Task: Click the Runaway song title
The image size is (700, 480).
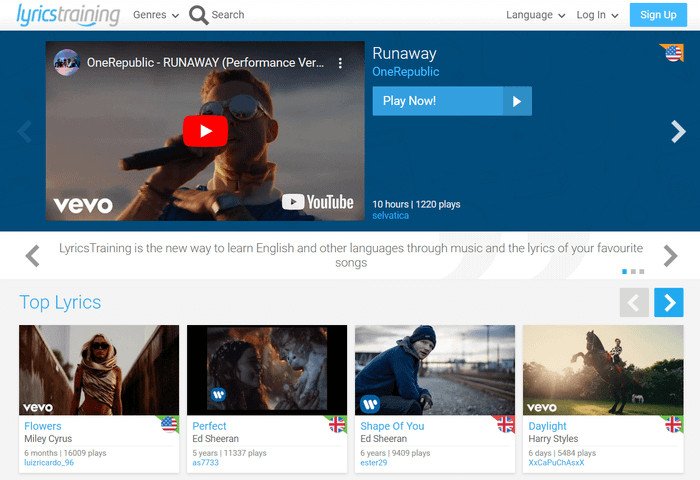Action: click(x=404, y=54)
